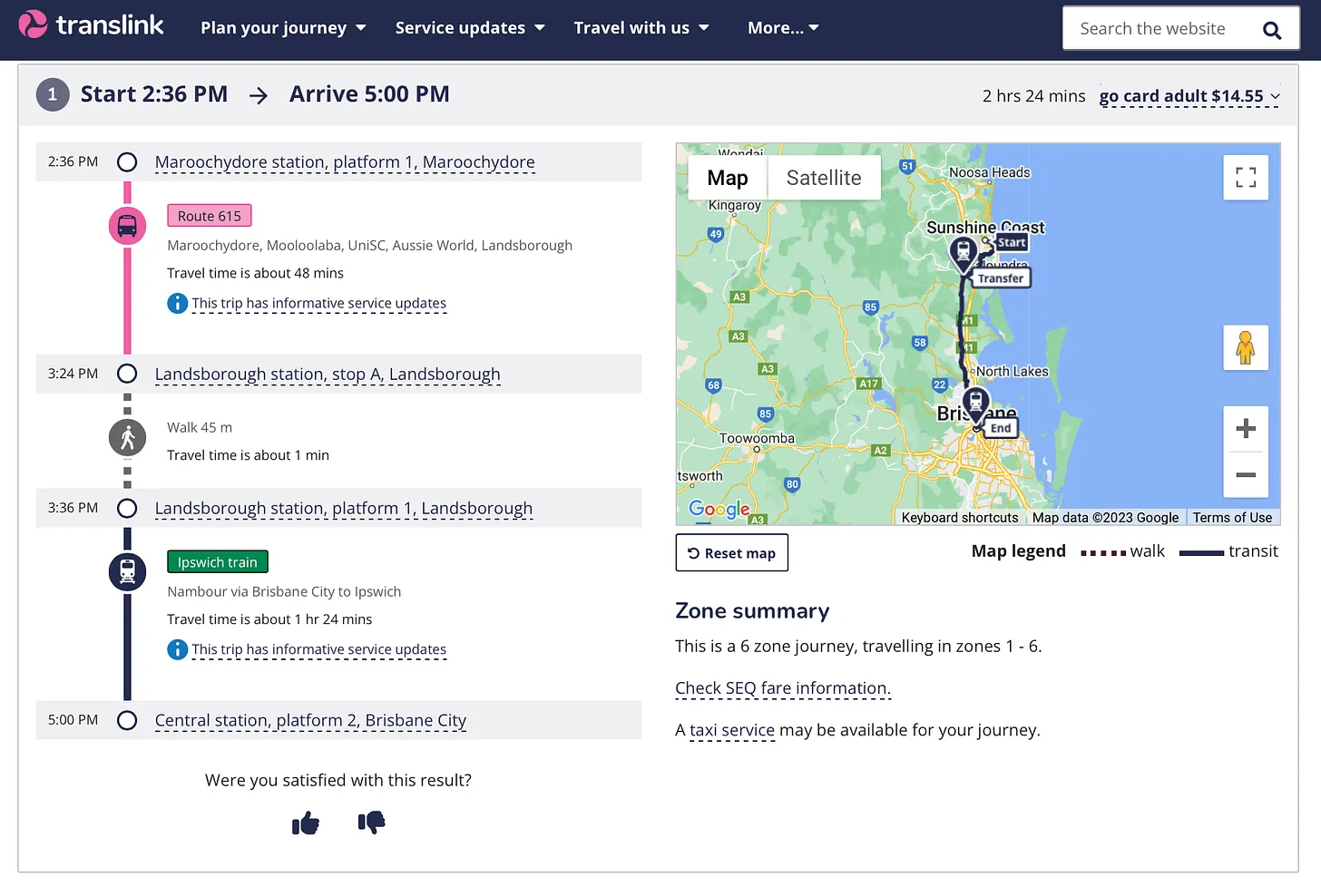The image size is (1321, 896).
Task: Expand the Travel with us menu
Action: (x=641, y=28)
